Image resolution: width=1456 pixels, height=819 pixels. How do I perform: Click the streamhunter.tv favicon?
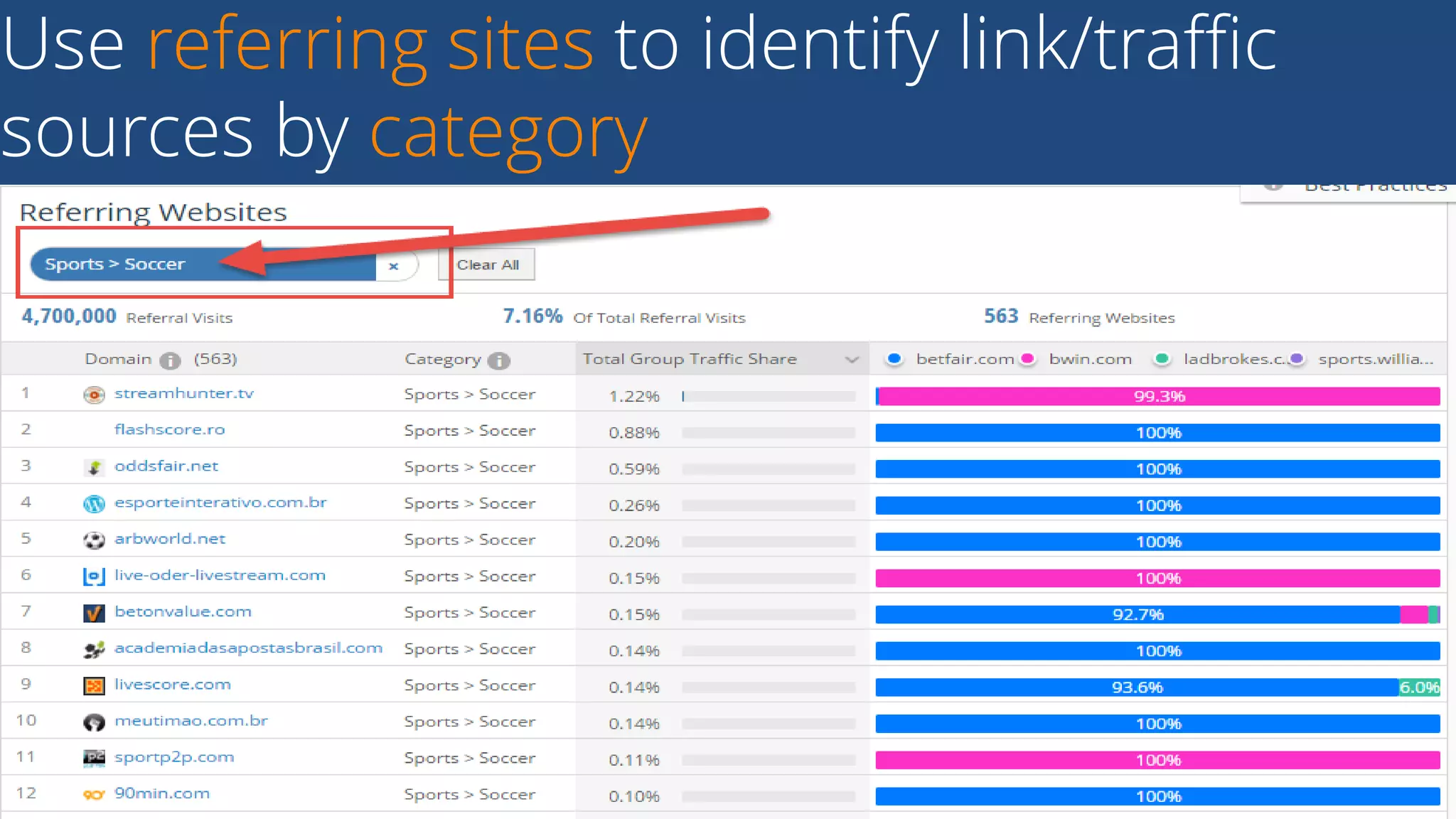94,395
